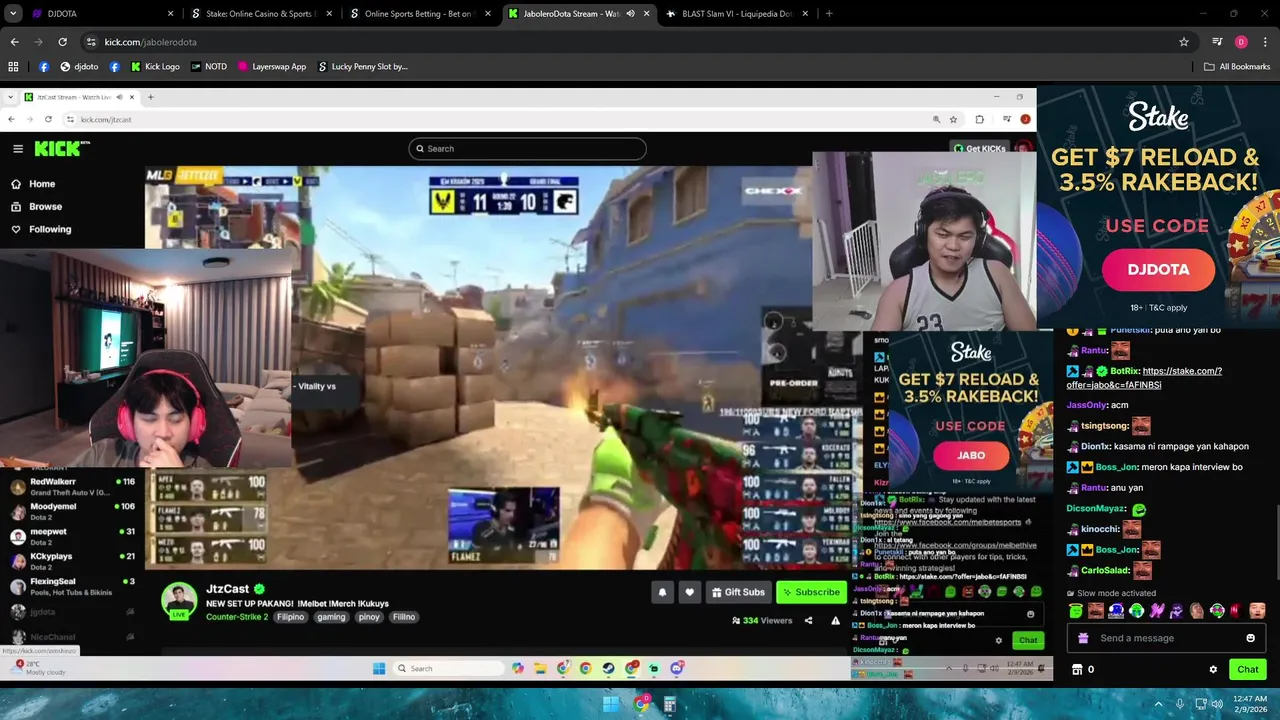Screen dimensions: 1280x720
Task: Click the Gift Subs button
Action: (x=738, y=592)
